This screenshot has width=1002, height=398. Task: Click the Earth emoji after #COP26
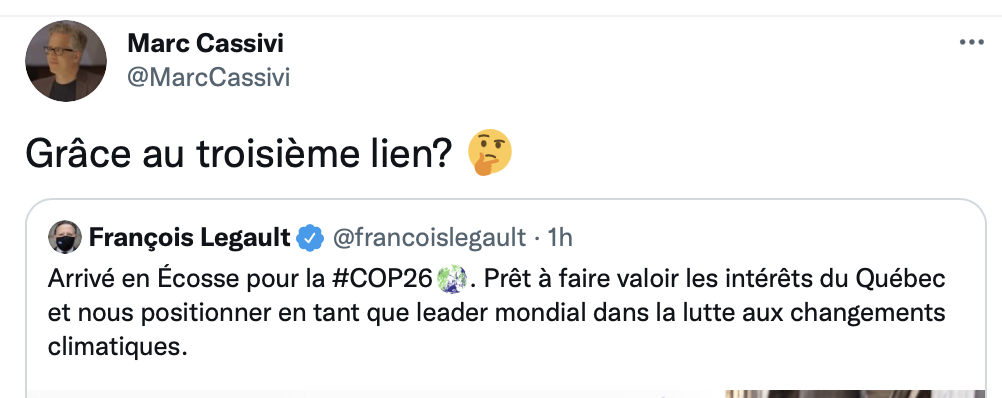pyautogui.click(x=453, y=279)
